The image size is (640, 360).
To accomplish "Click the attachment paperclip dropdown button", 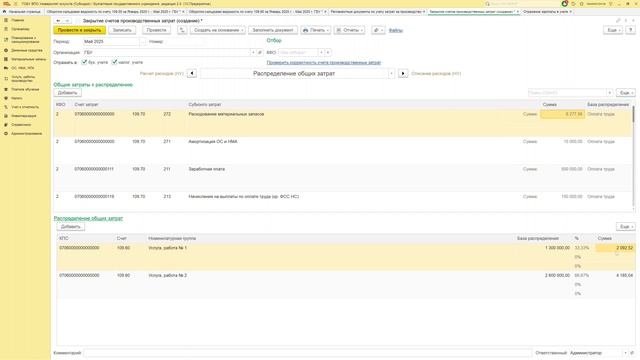I will [378, 30].
